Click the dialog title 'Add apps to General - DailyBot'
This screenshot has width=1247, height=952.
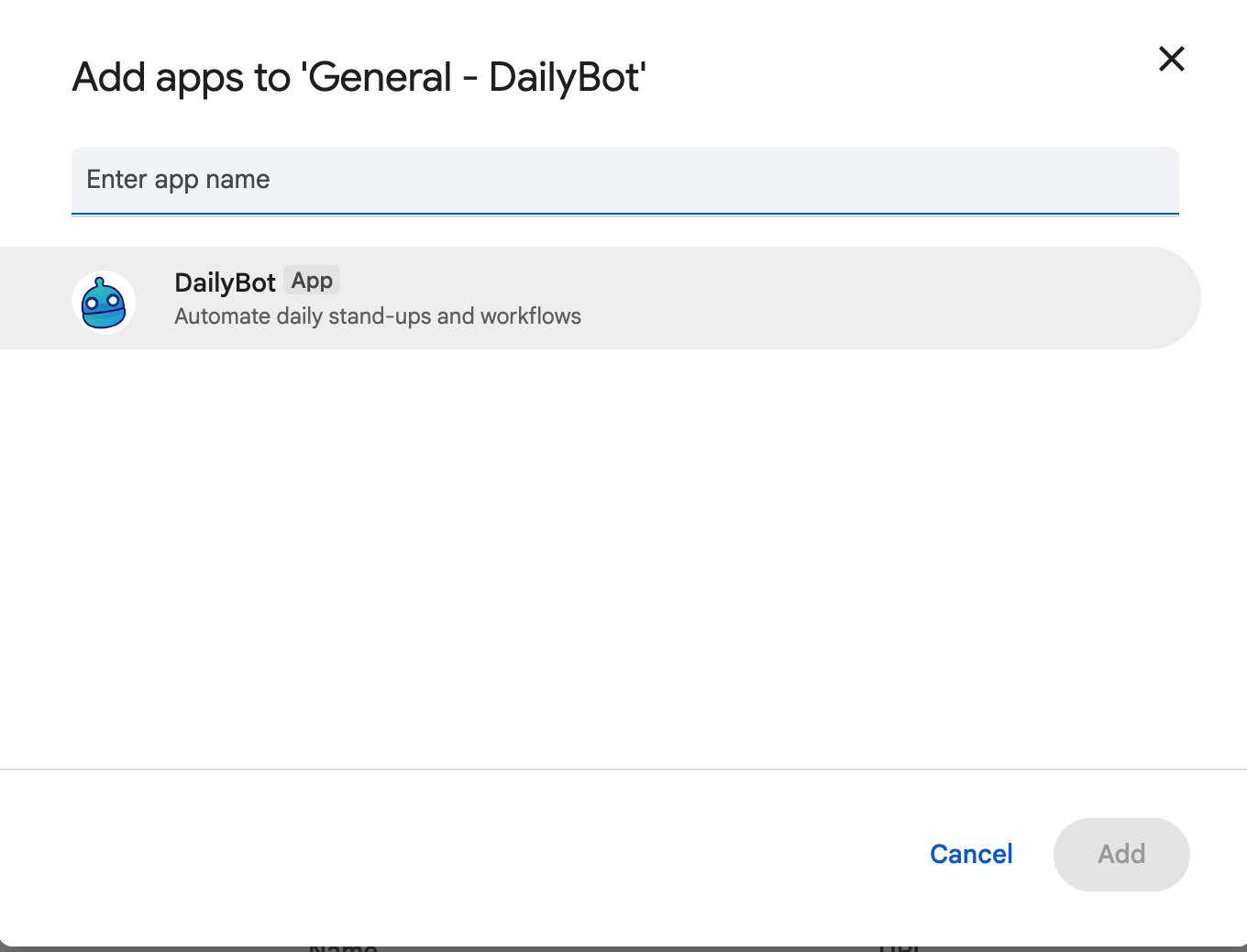click(x=359, y=77)
